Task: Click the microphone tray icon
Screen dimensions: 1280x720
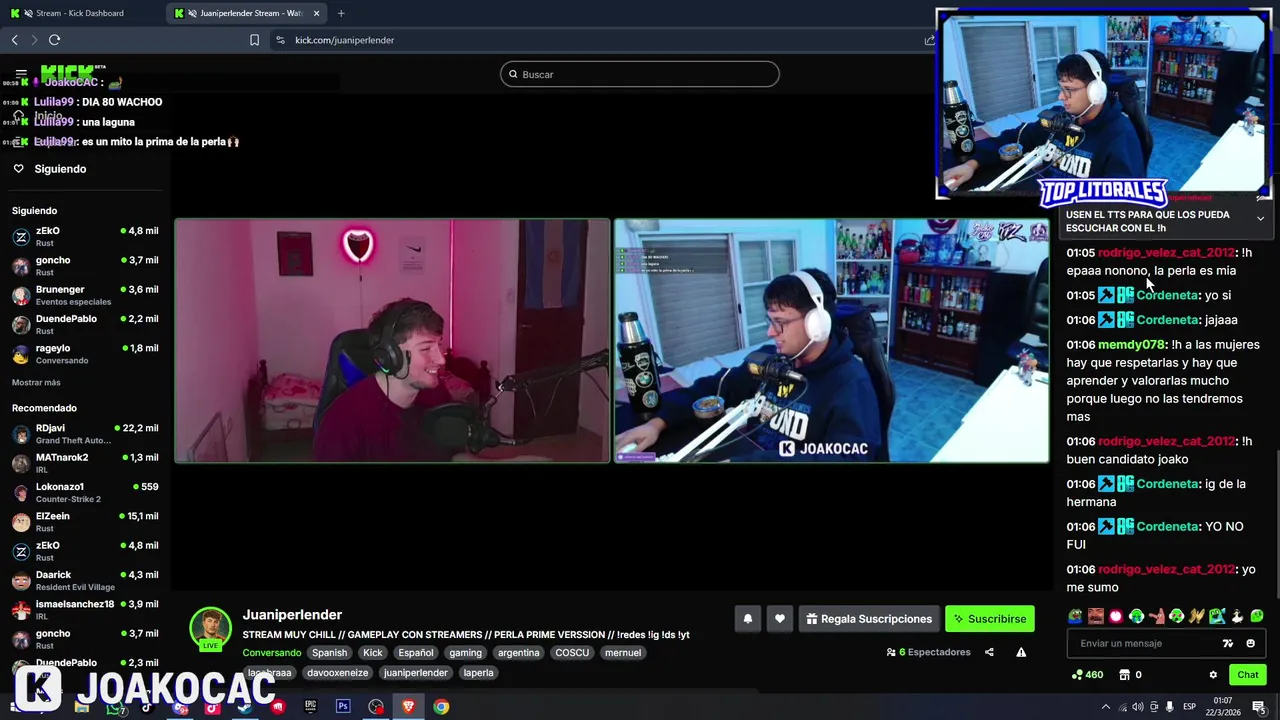Action: click(x=1170, y=706)
